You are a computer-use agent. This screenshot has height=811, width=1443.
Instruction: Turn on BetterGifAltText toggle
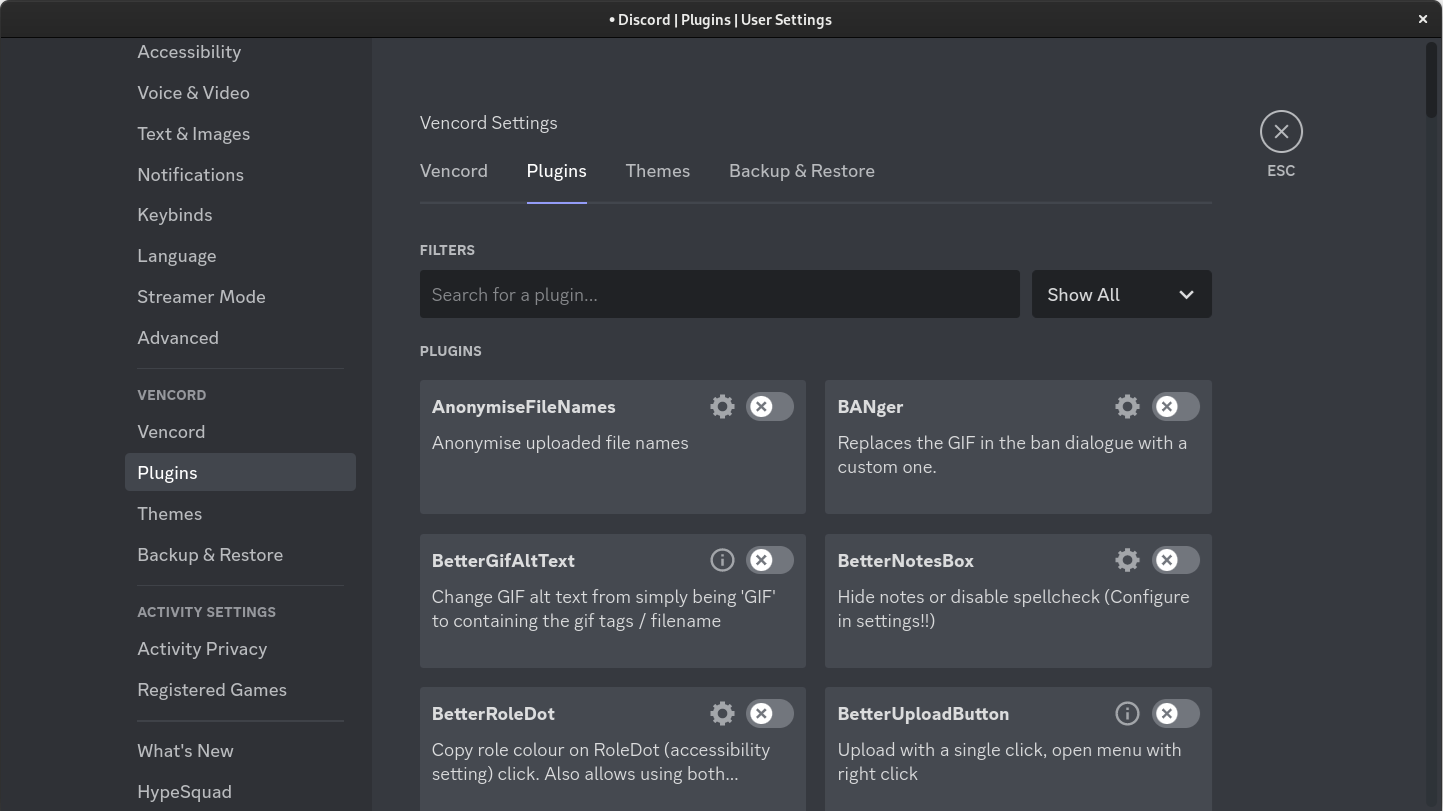pyautogui.click(x=770, y=560)
